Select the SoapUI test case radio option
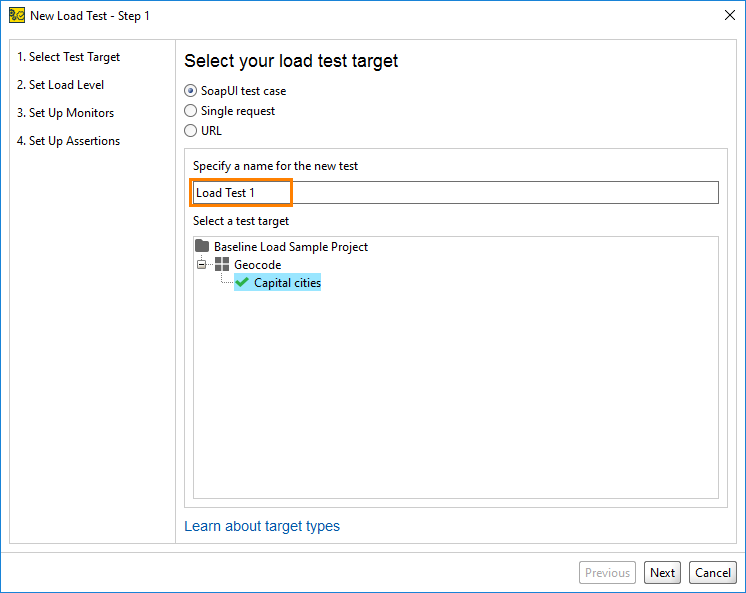The image size is (746, 593). click(x=190, y=90)
